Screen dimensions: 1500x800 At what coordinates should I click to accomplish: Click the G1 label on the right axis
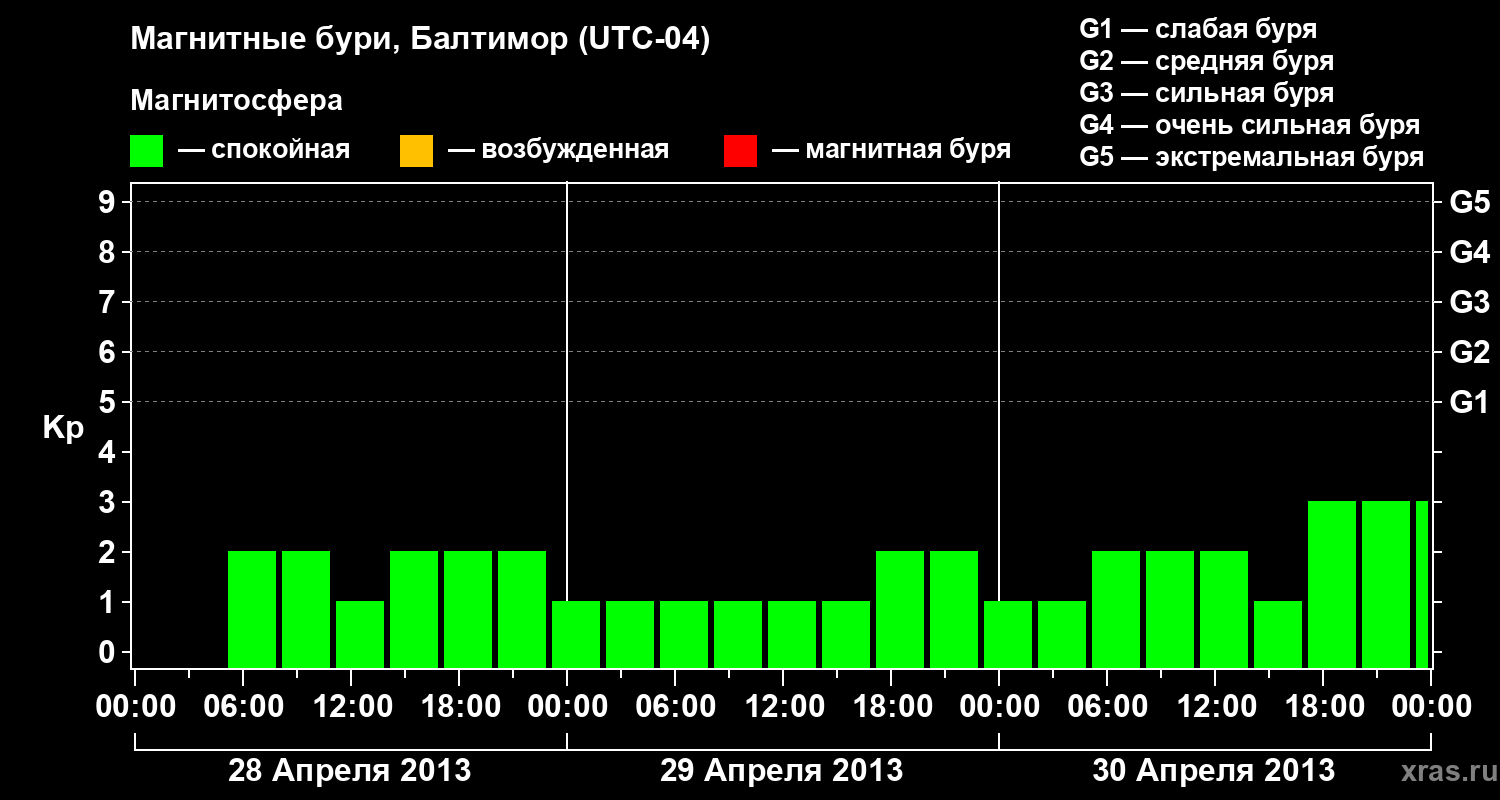tap(1469, 402)
